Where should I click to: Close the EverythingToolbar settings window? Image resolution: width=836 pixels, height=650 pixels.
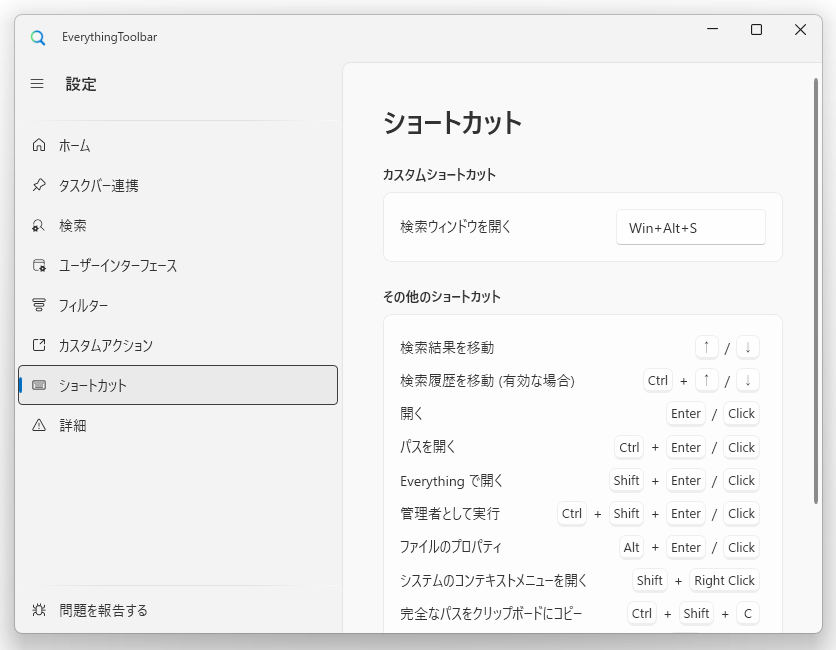point(800,29)
